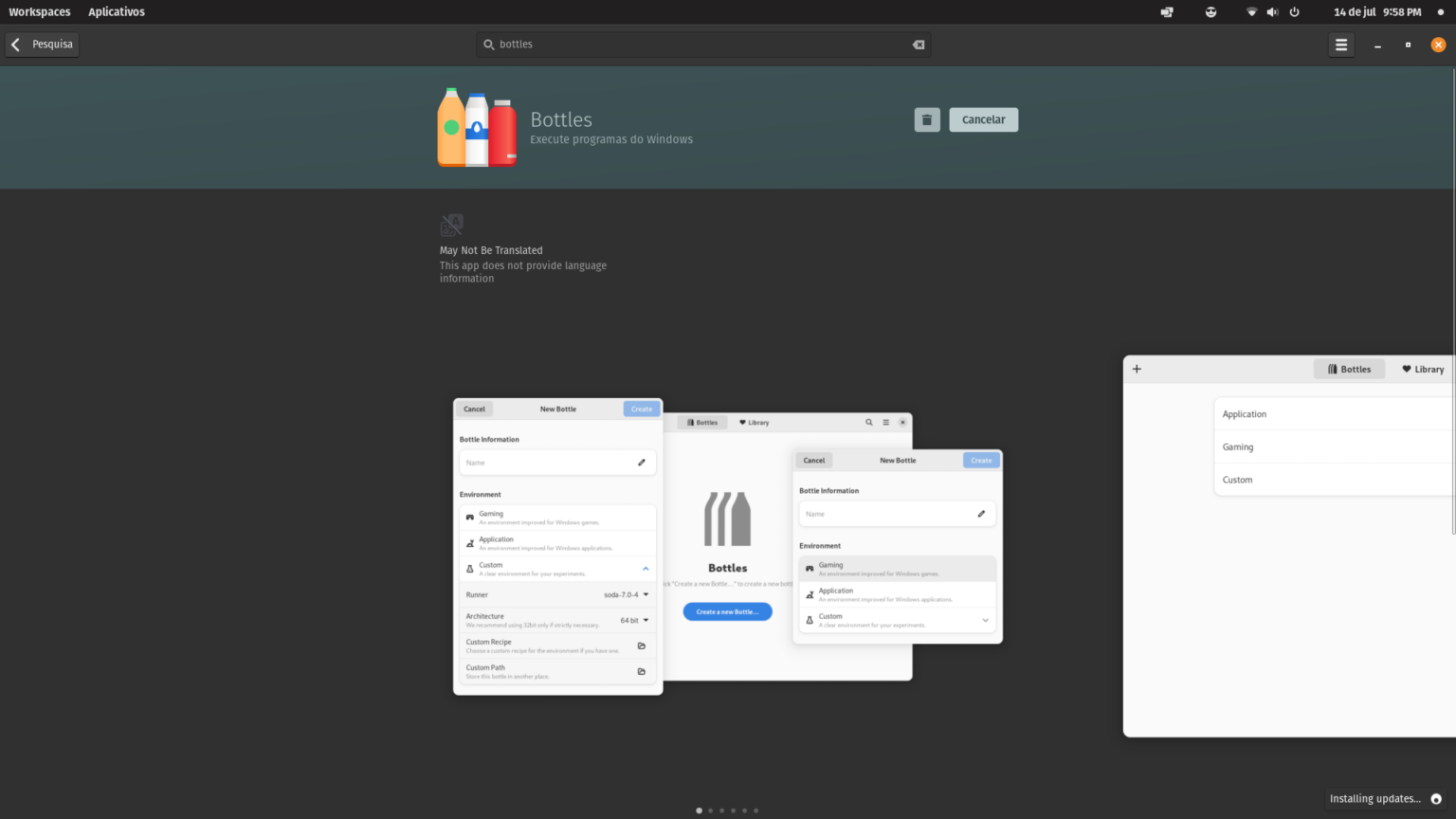This screenshot has height=819, width=1456.
Task: Select the partially visible second screenshot
Action: coord(1289,546)
